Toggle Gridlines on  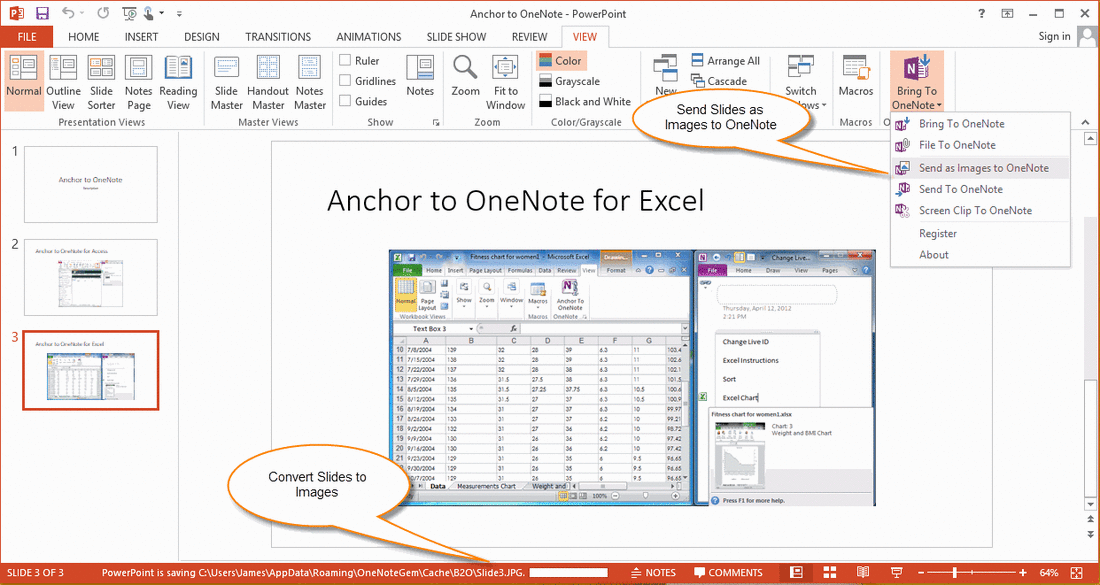[346, 79]
